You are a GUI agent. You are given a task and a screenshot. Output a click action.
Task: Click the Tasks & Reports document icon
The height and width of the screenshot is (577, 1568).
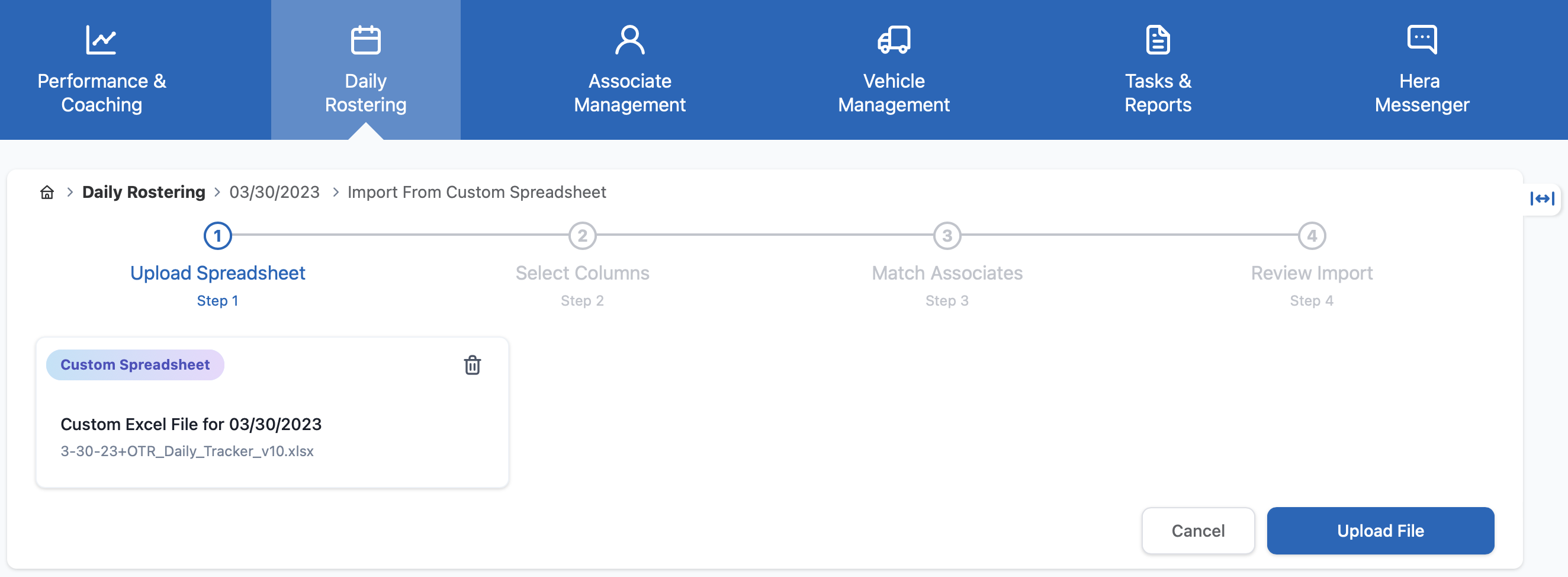click(x=1157, y=40)
